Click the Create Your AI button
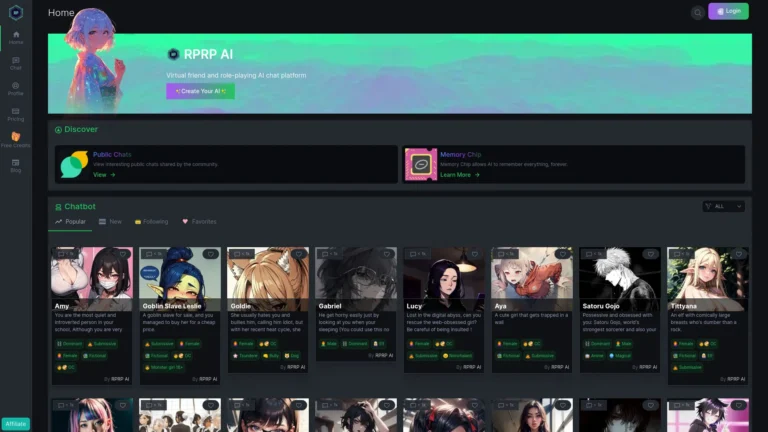 [x=200, y=91]
